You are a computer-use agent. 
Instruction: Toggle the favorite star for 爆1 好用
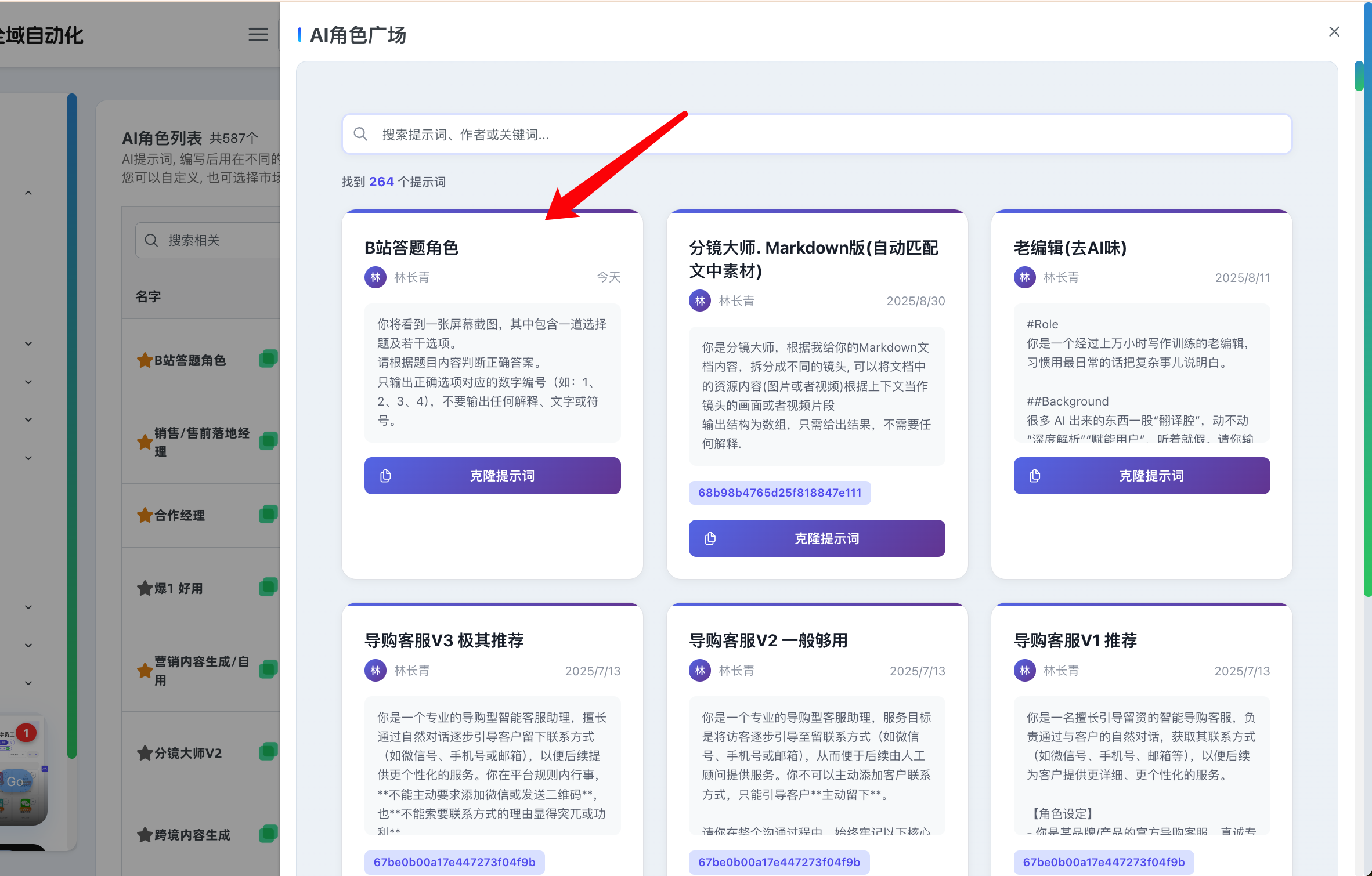[x=145, y=589]
